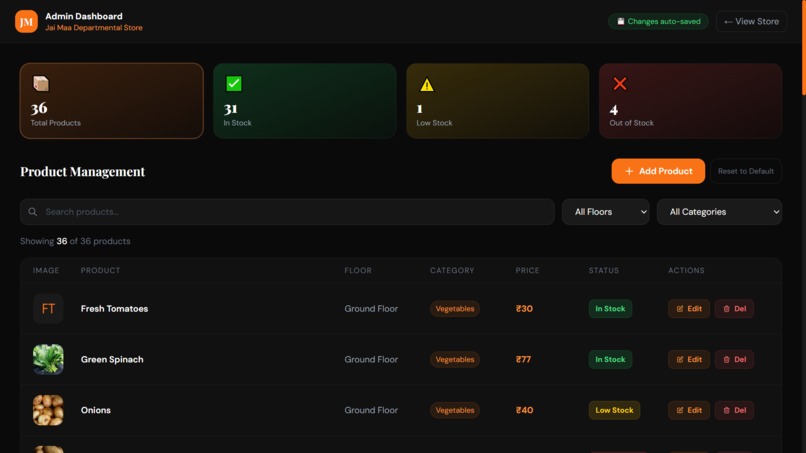
Task: Select the Low Stock warning triangle card
Action: click(498, 101)
